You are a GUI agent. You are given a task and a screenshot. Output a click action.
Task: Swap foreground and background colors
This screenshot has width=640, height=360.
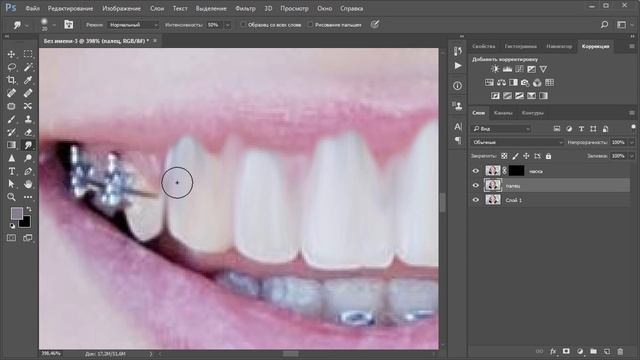tap(29, 209)
